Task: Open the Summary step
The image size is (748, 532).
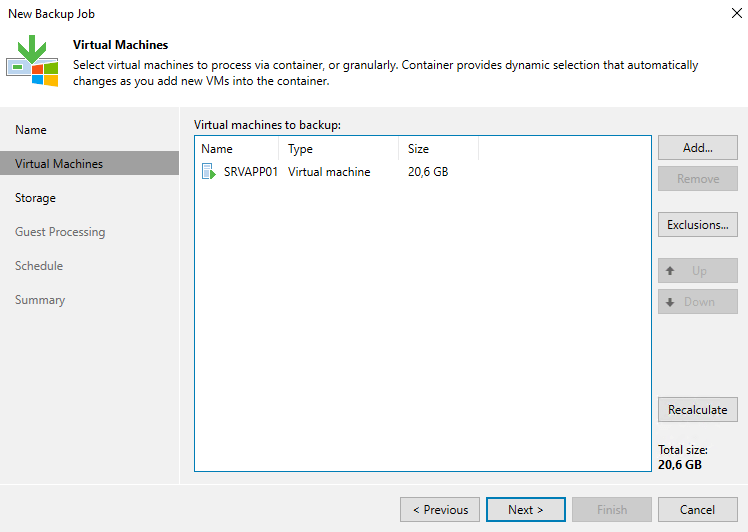Action: click(40, 300)
